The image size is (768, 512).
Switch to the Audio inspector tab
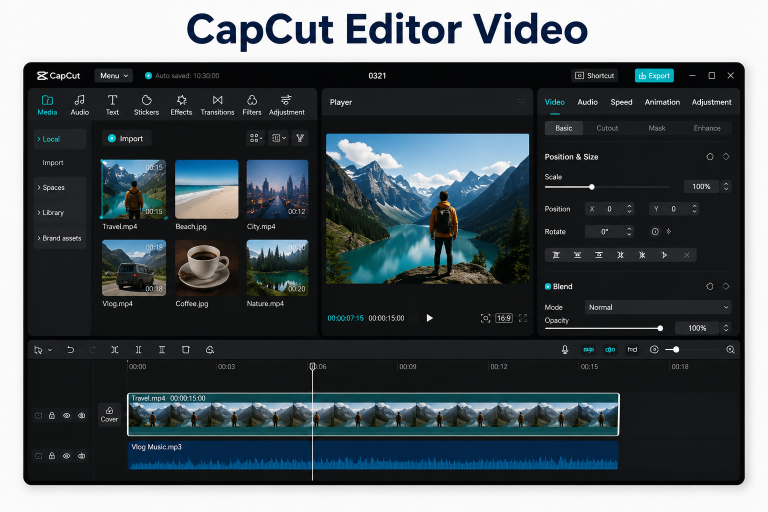coord(587,102)
